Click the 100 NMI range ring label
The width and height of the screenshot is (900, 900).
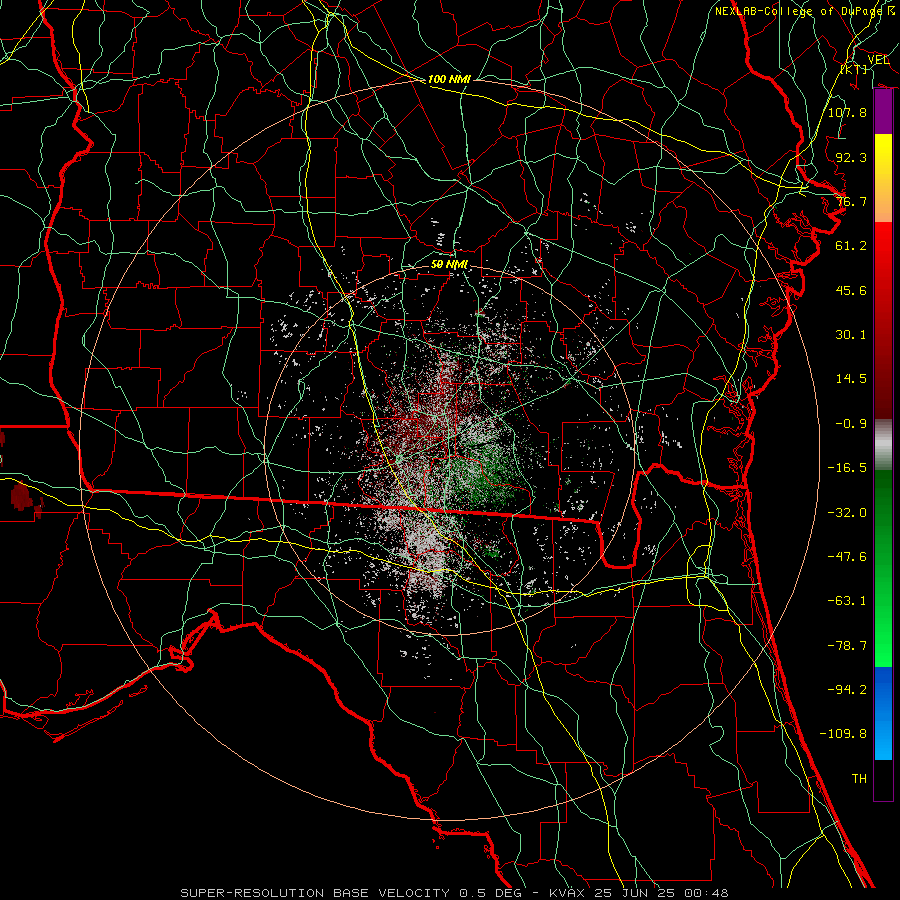click(449, 79)
